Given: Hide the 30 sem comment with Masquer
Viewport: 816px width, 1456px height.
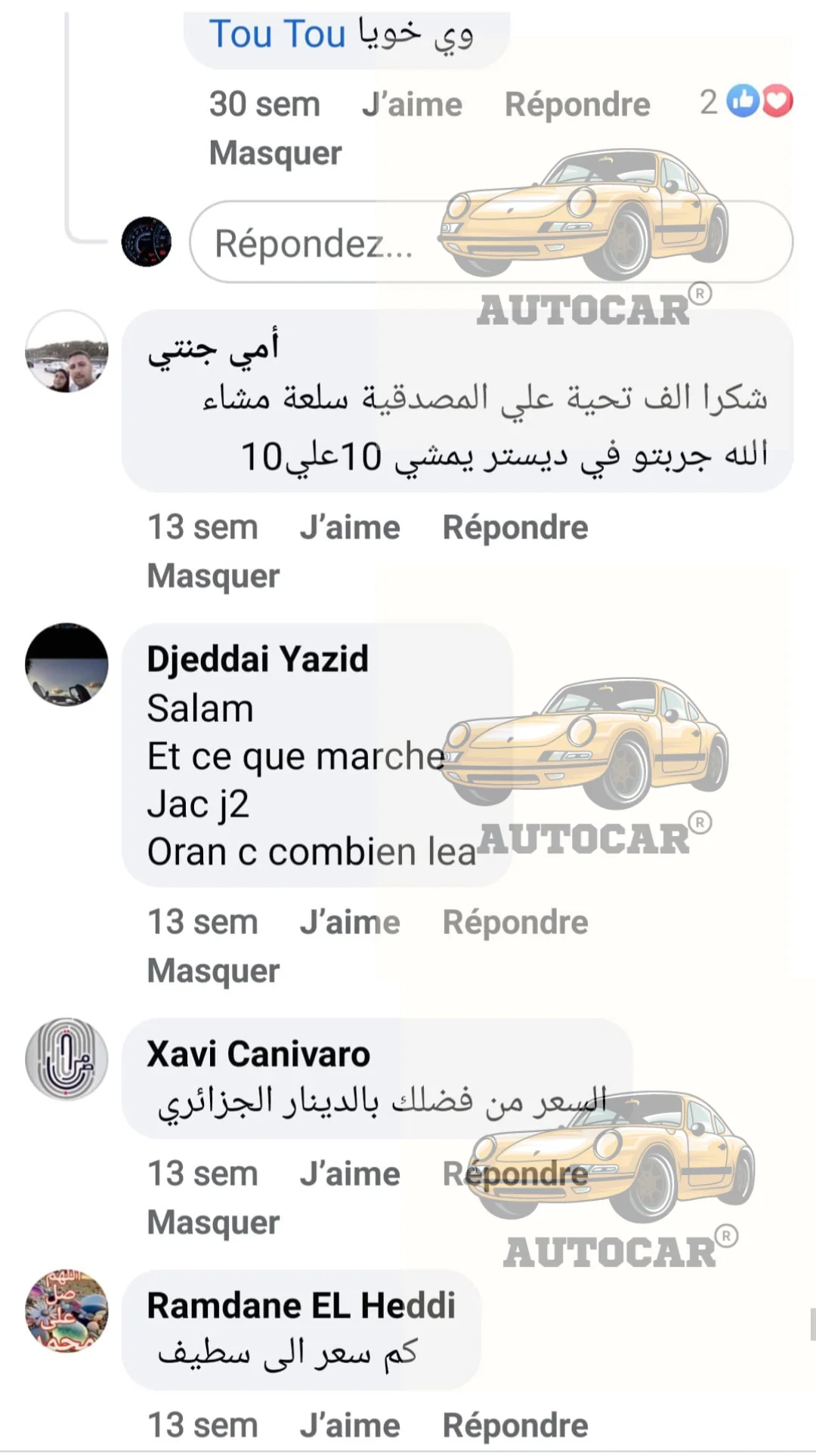Looking at the screenshot, I should [x=275, y=153].
